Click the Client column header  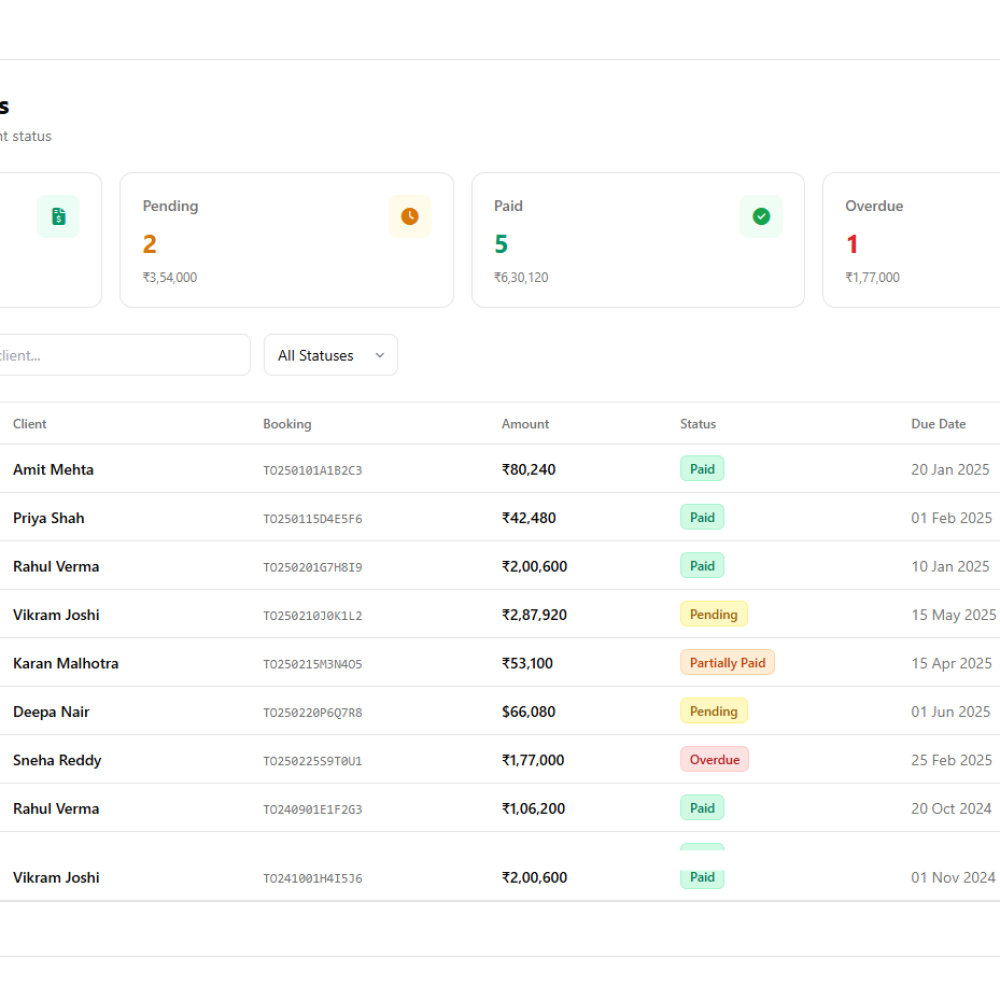pyautogui.click(x=29, y=424)
